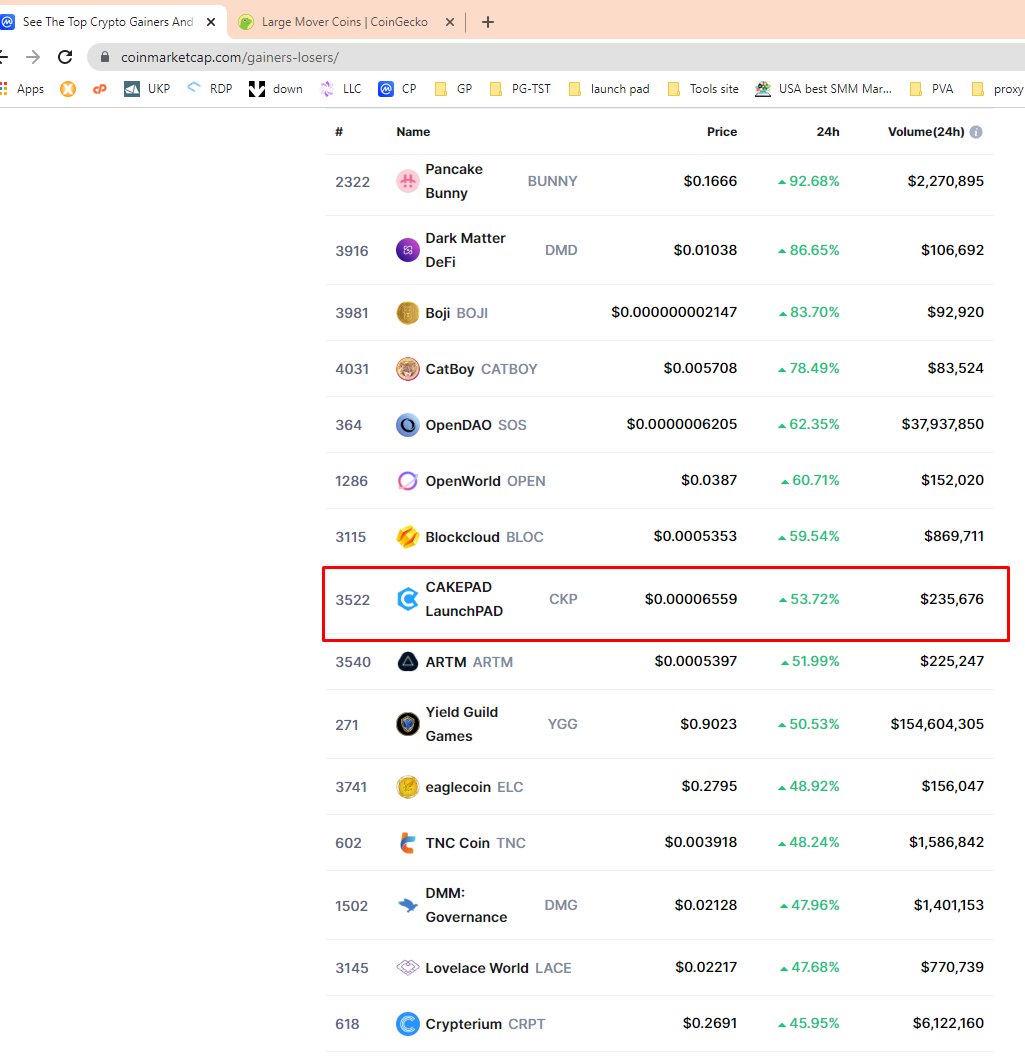Click the DMM: Governance coin logo

click(x=407, y=905)
